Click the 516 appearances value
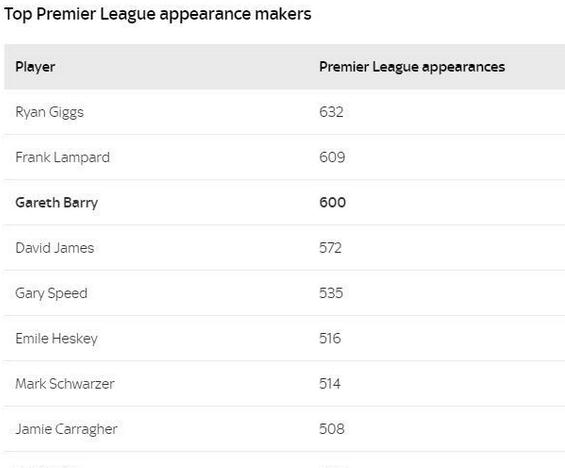The image size is (565, 468). point(330,338)
